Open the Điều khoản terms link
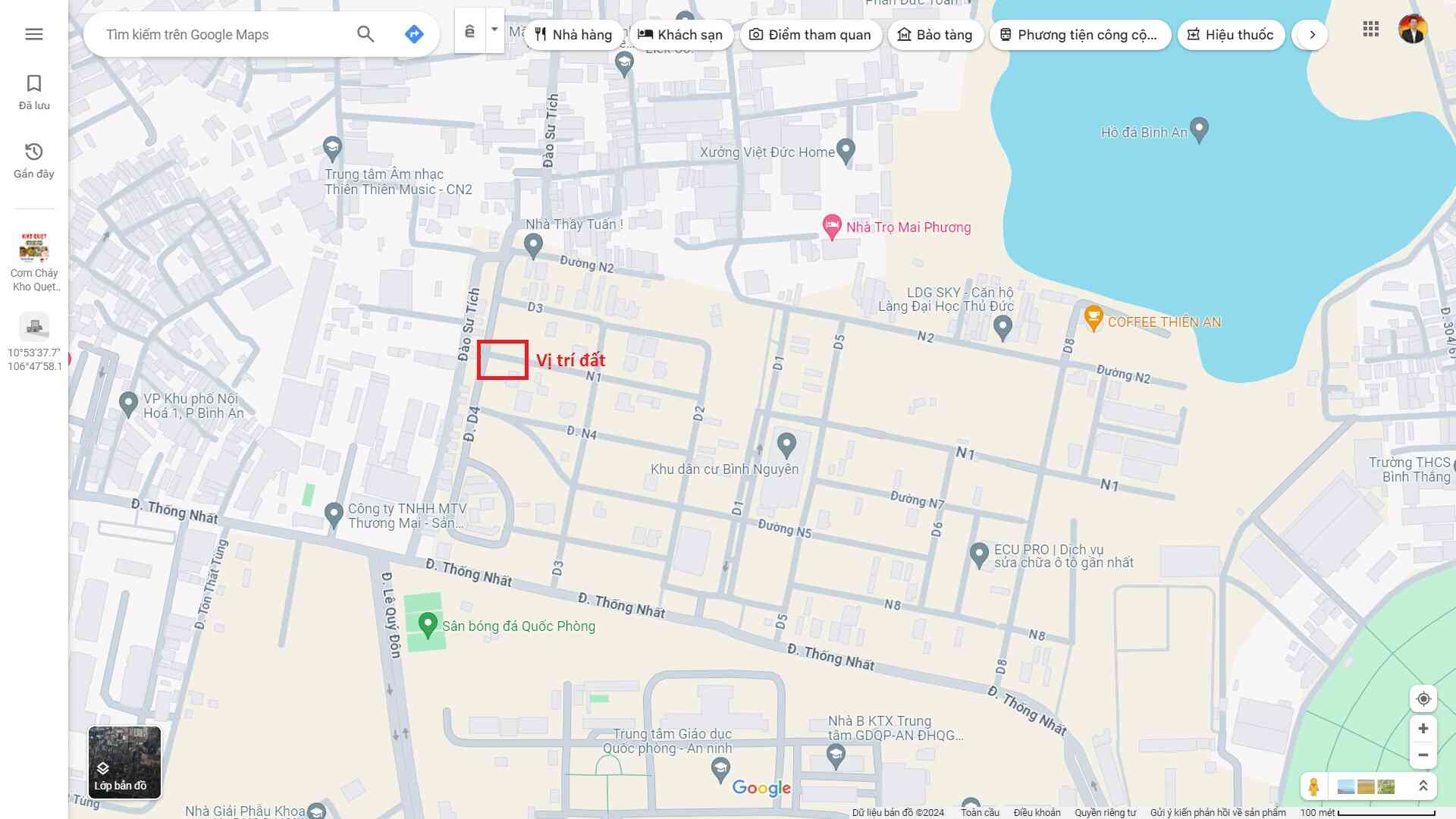 coord(1037,812)
